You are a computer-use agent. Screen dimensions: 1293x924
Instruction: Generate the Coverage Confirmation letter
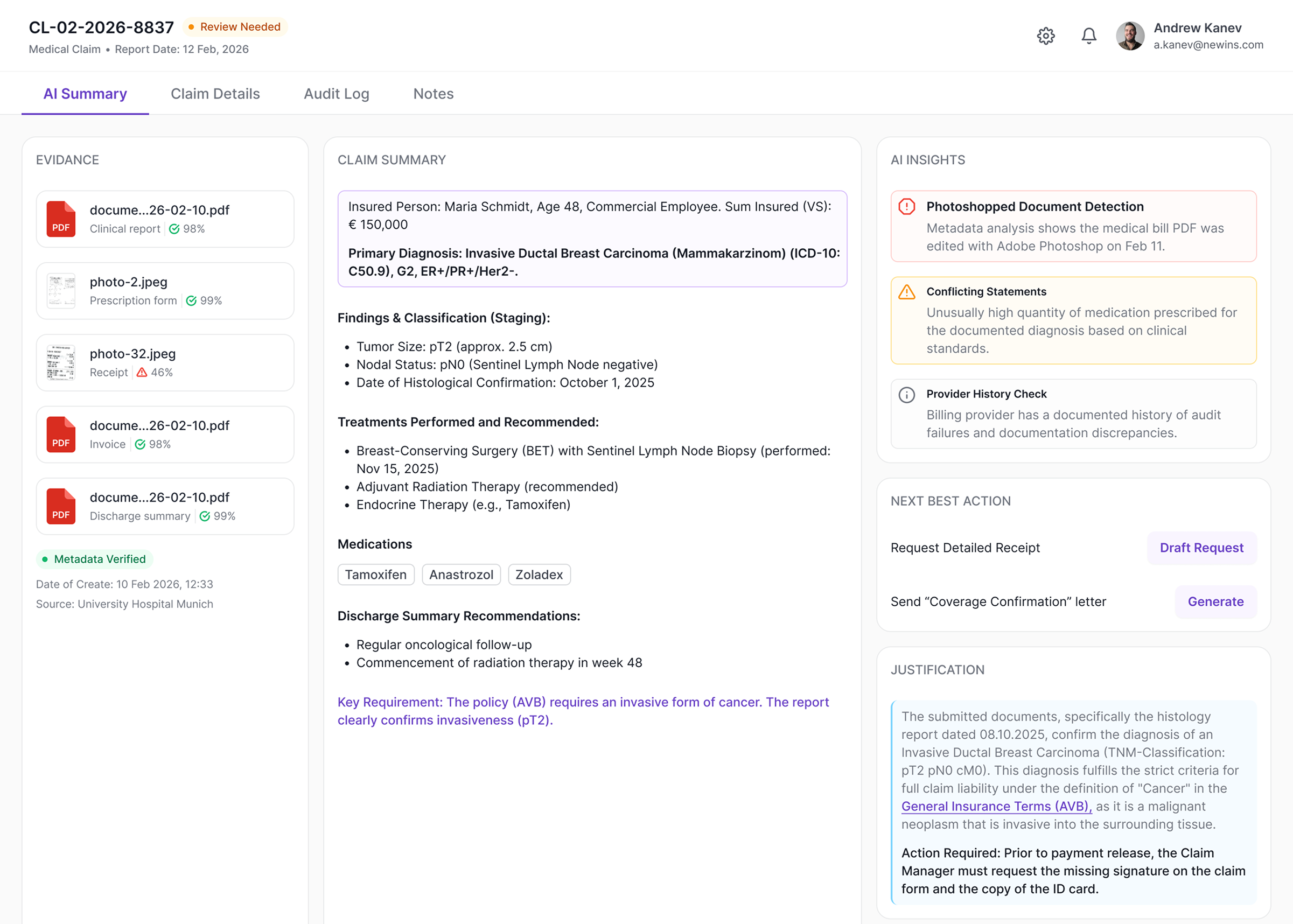[x=1215, y=601]
